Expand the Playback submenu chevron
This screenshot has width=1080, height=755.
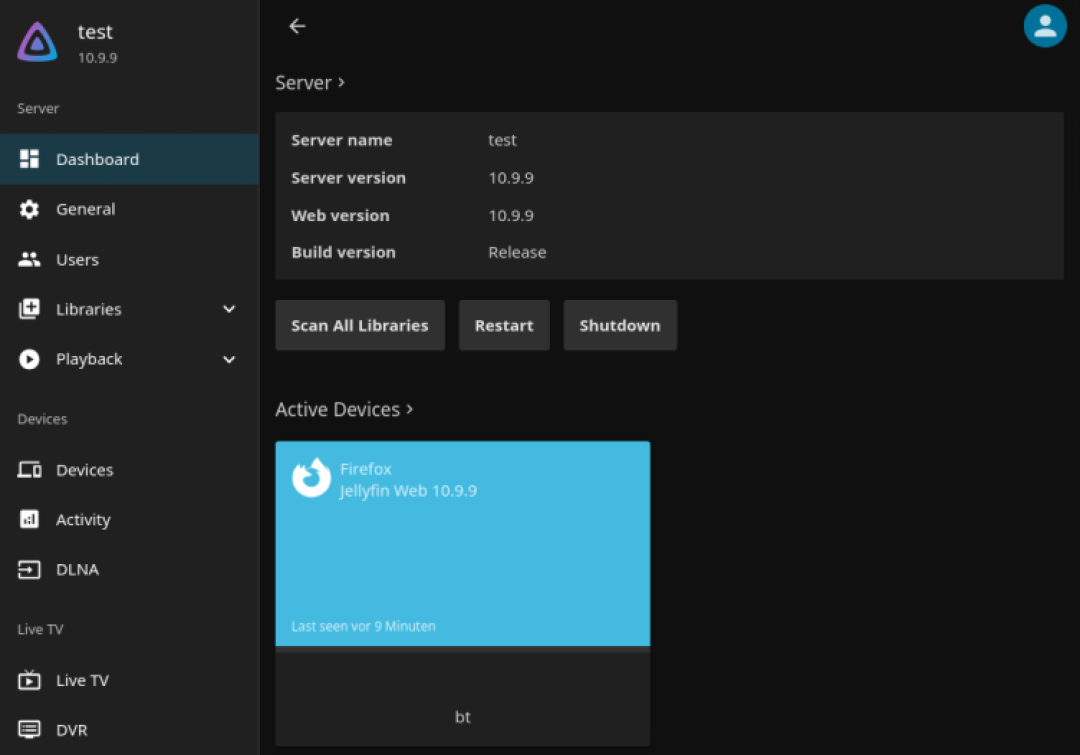tap(229, 359)
